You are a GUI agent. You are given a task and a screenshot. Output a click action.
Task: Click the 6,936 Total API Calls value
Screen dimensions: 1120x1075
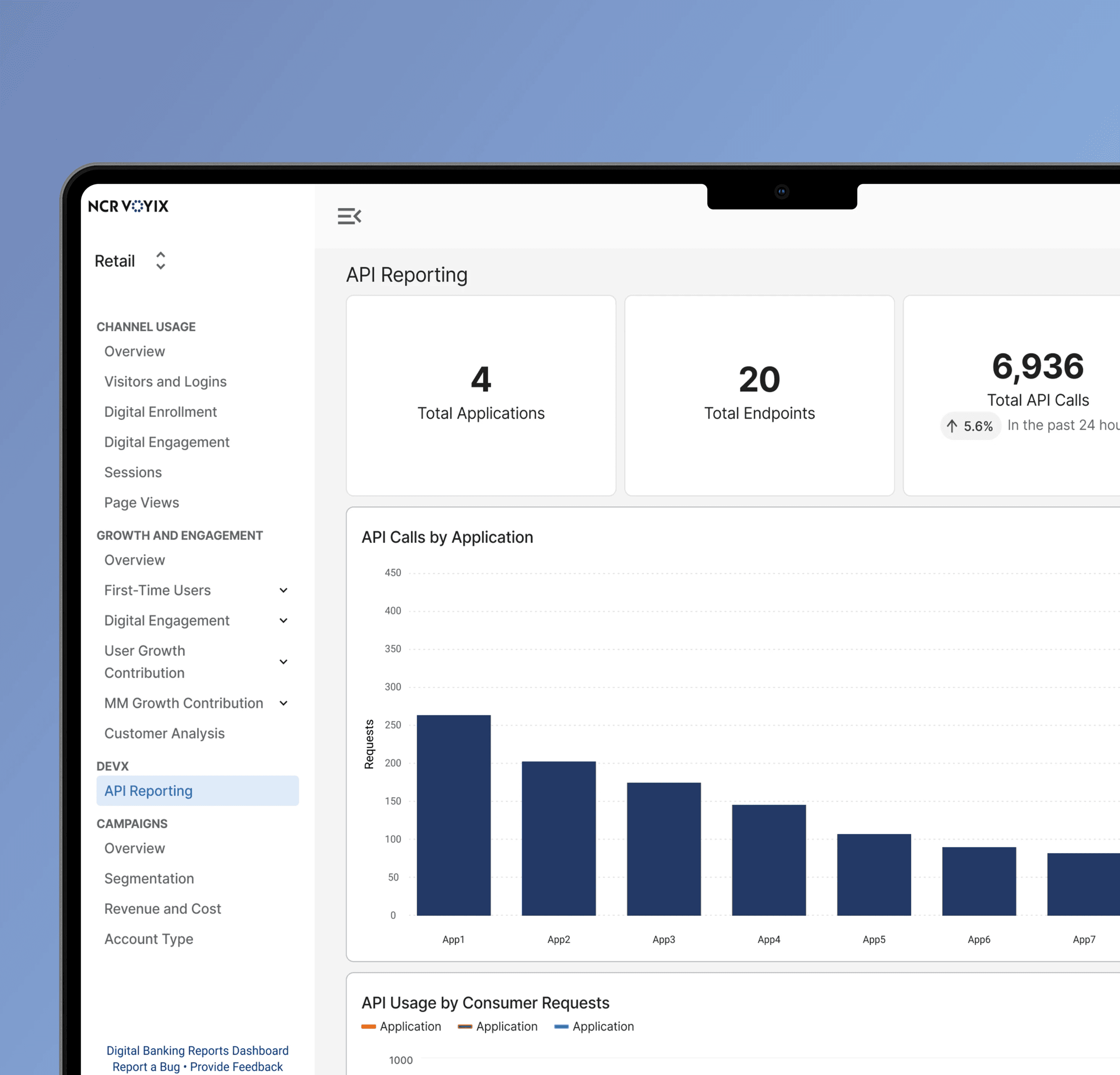[x=1038, y=366]
